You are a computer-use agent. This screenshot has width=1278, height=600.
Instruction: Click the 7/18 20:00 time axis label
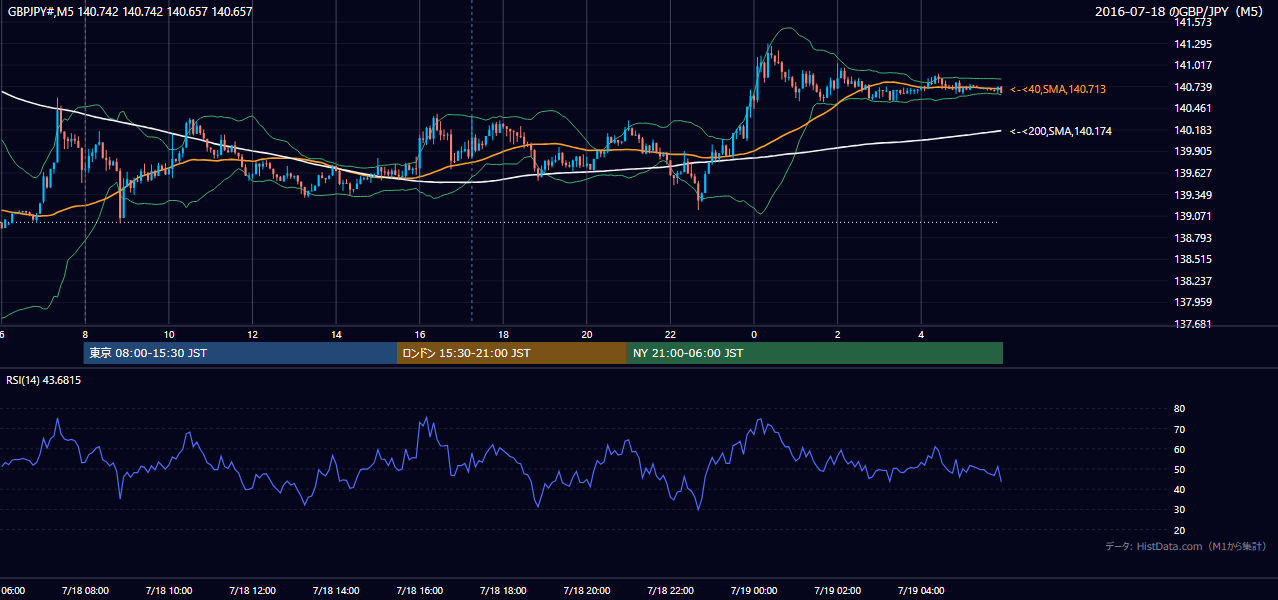point(587,591)
